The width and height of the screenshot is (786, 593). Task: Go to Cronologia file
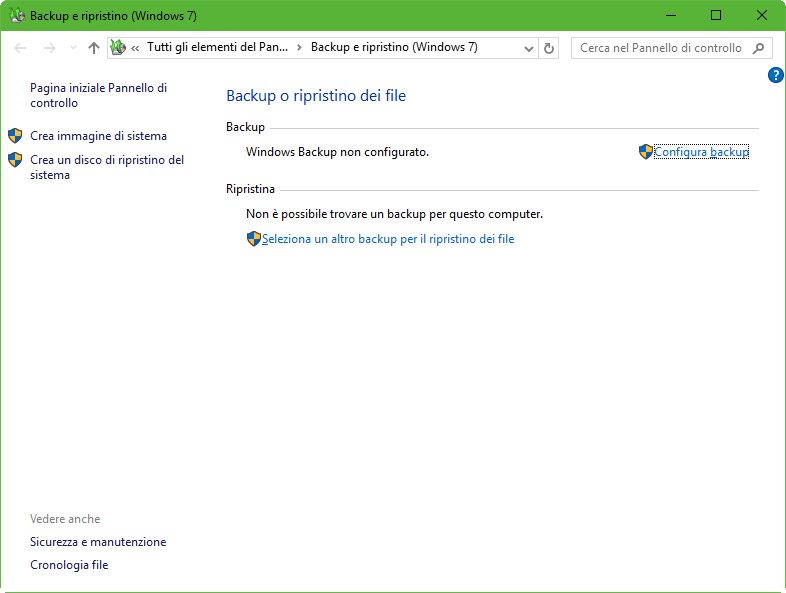69,565
